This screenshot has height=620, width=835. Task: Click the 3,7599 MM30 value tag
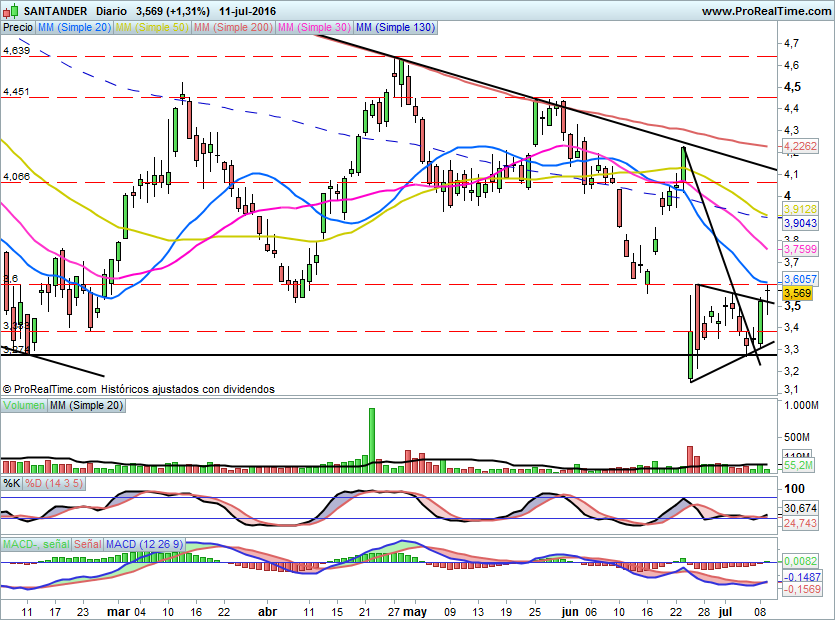(x=800, y=249)
